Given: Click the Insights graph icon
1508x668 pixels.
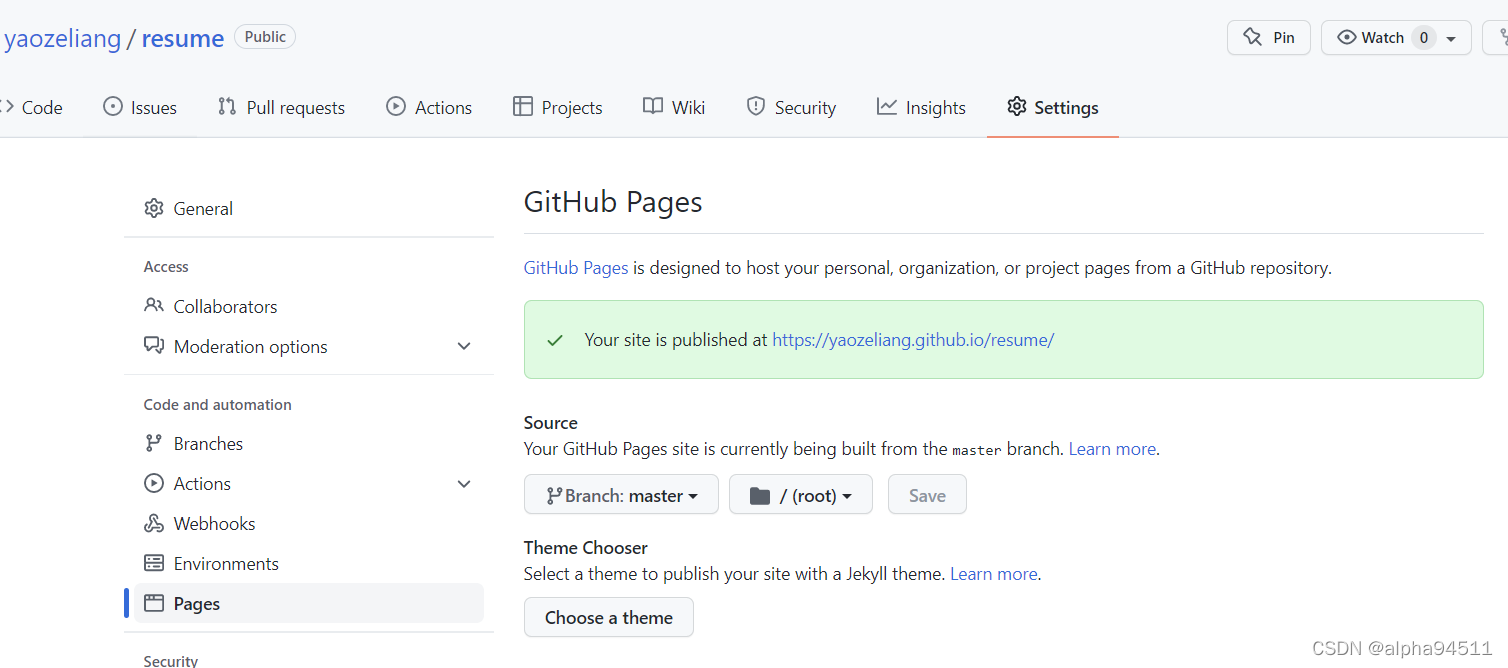Looking at the screenshot, I should [x=887, y=106].
